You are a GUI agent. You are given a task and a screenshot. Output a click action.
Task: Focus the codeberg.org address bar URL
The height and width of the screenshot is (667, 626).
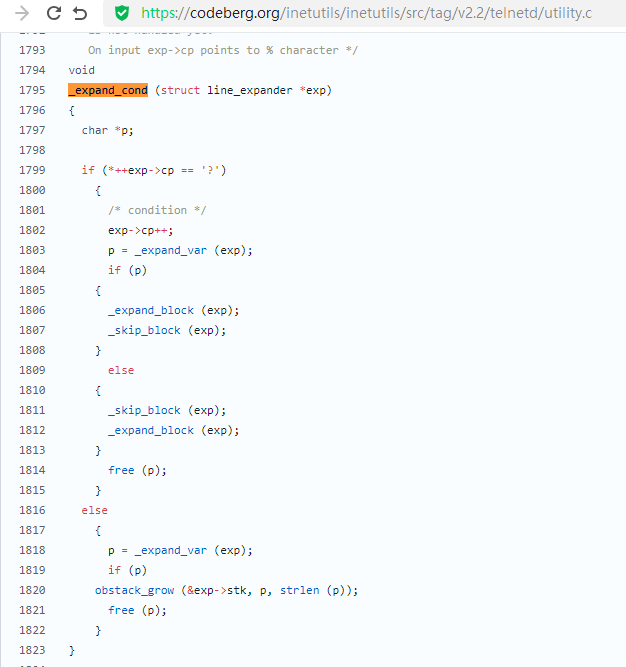366,13
